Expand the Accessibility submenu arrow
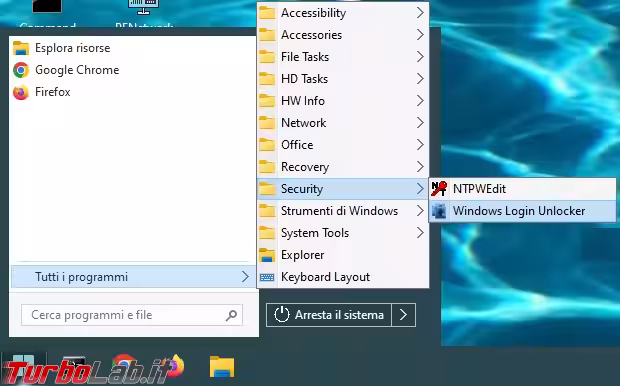Screen dimensions: 620x386 coord(420,13)
